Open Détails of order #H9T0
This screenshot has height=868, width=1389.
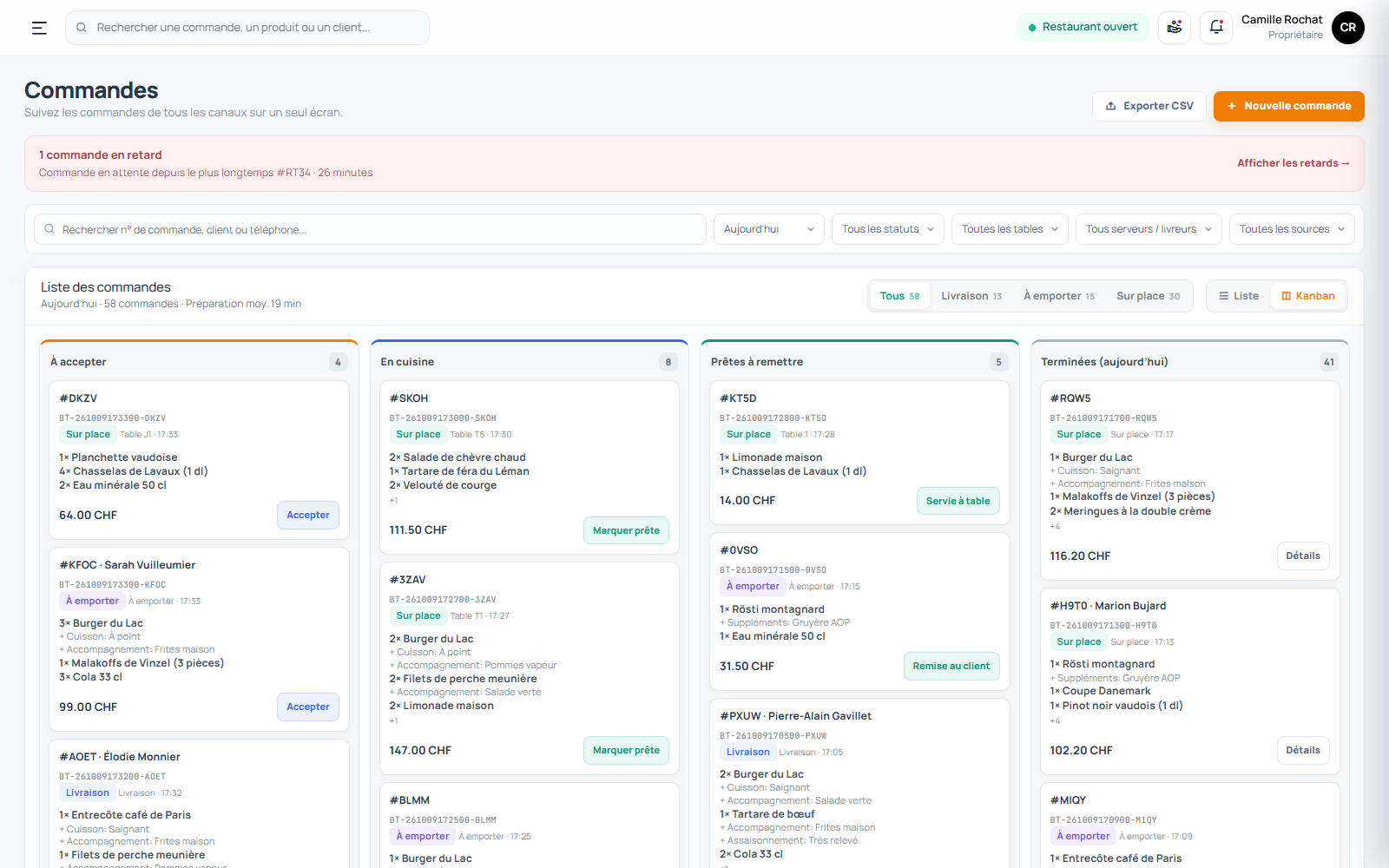1303,750
